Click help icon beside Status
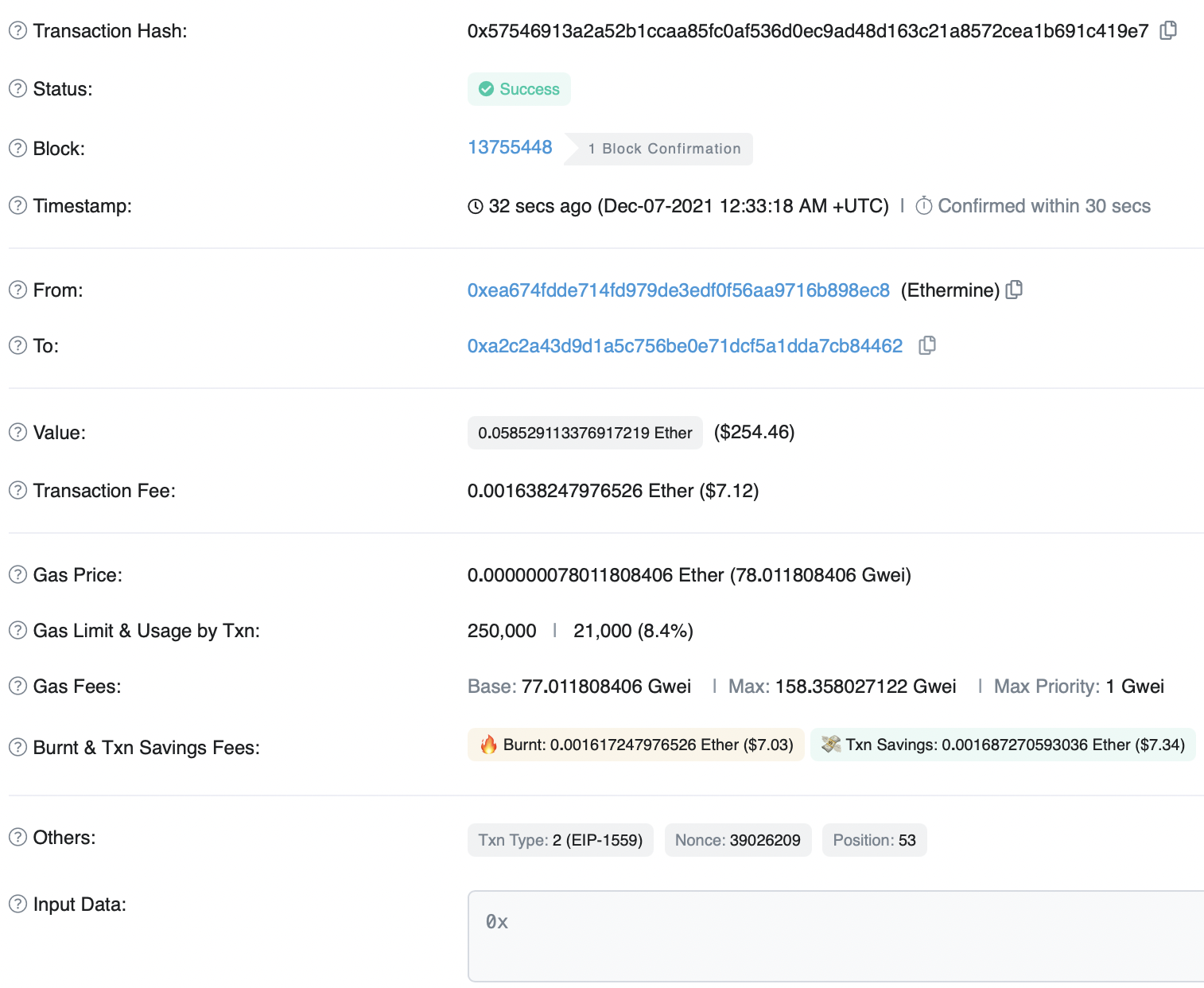Screen dimensions: 1204x988 tap(17, 88)
